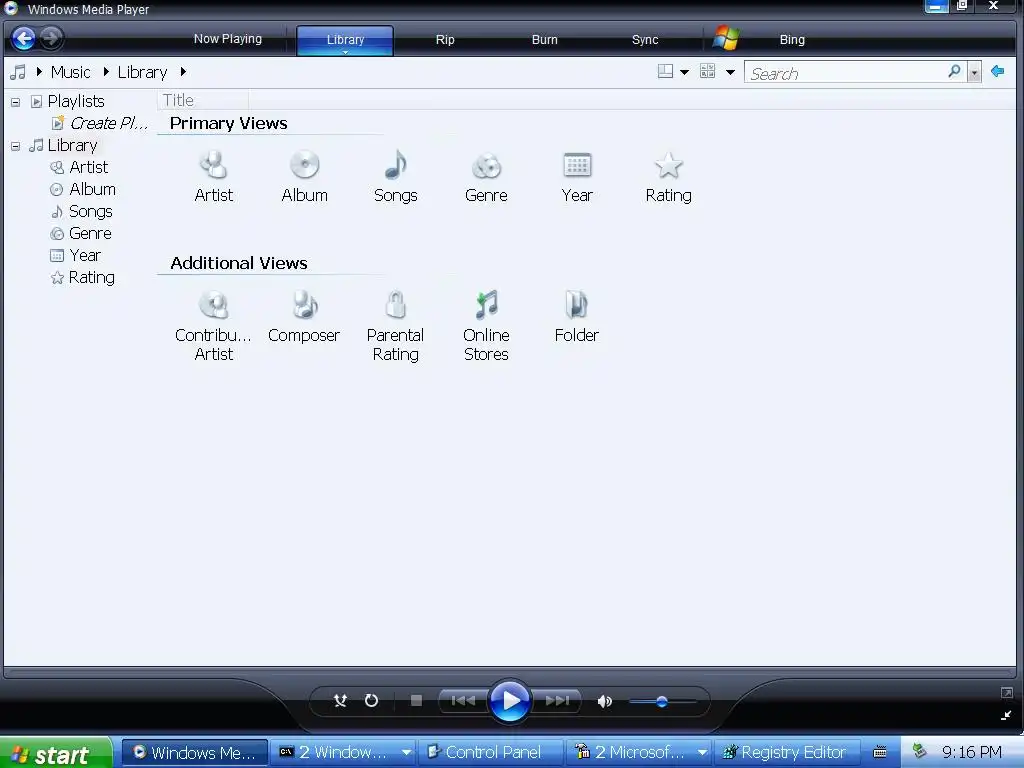This screenshot has height=768, width=1024.
Task: Switch to compact mode icon
Action: point(1006,715)
